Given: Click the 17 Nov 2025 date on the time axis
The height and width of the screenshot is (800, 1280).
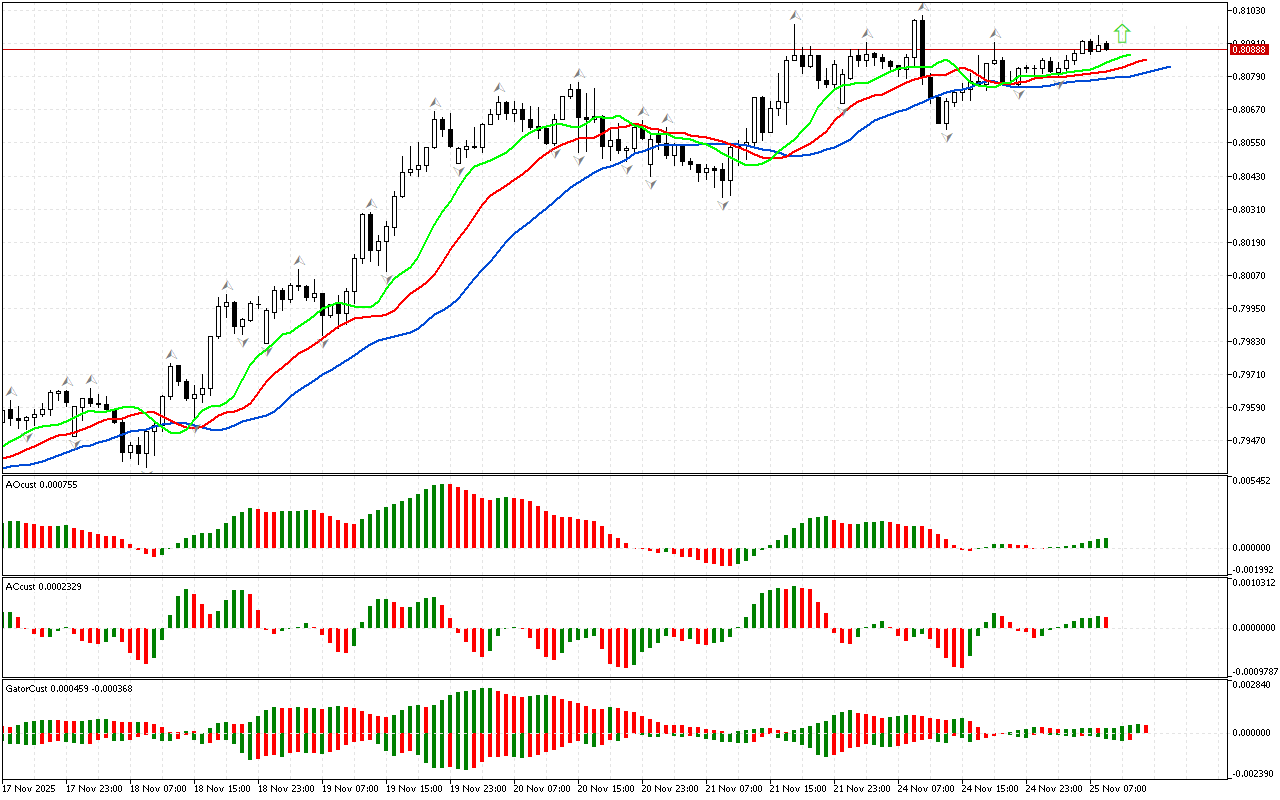Looking at the screenshot, I should click(x=31, y=788).
